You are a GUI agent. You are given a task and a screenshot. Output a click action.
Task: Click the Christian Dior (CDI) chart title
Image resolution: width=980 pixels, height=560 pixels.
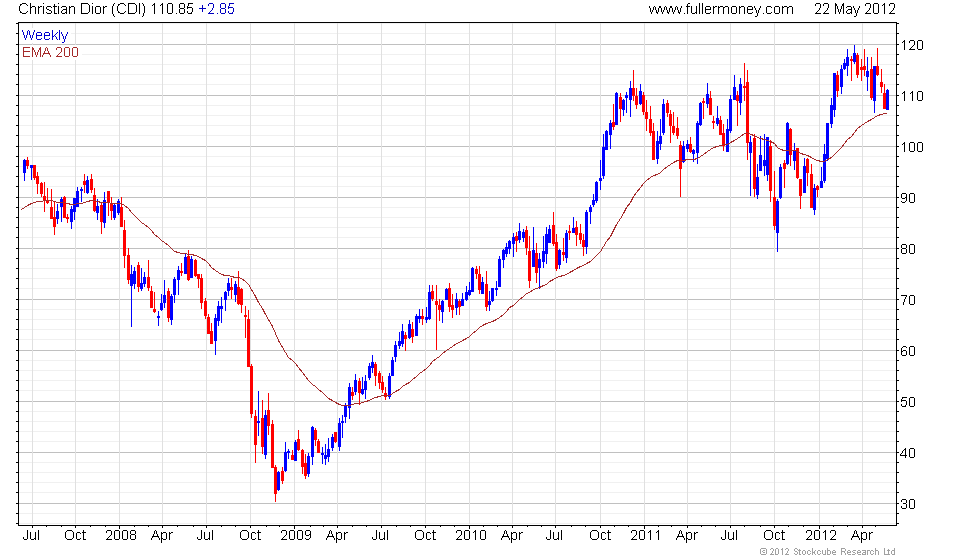coord(82,9)
